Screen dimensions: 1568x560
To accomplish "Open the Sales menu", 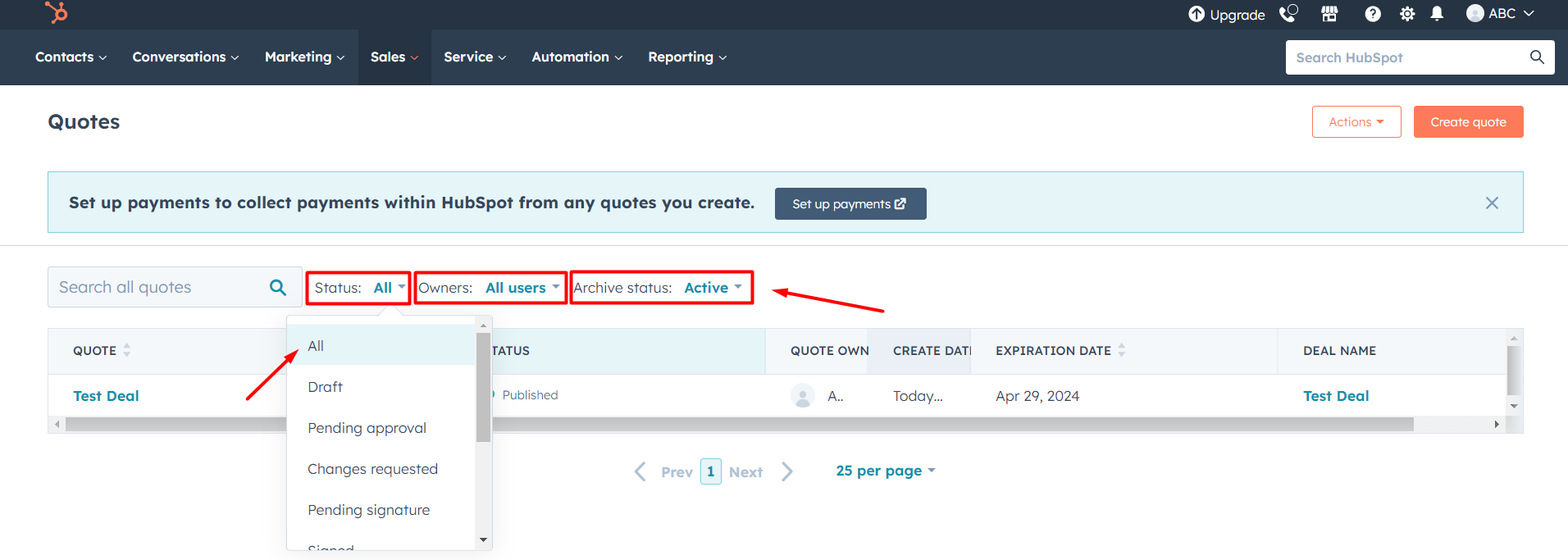I will pos(394,57).
